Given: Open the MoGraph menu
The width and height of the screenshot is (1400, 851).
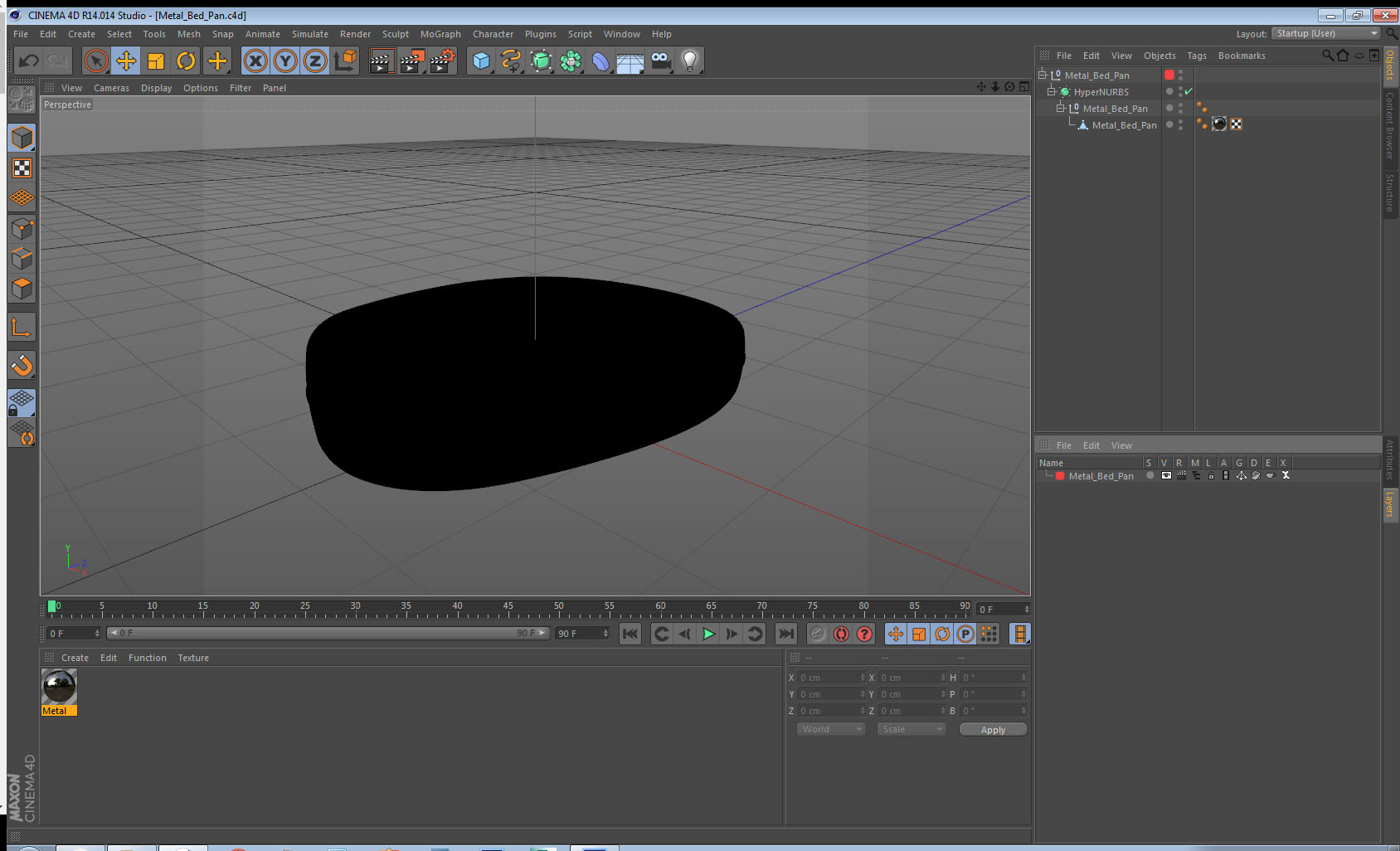Looking at the screenshot, I should [440, 34].
